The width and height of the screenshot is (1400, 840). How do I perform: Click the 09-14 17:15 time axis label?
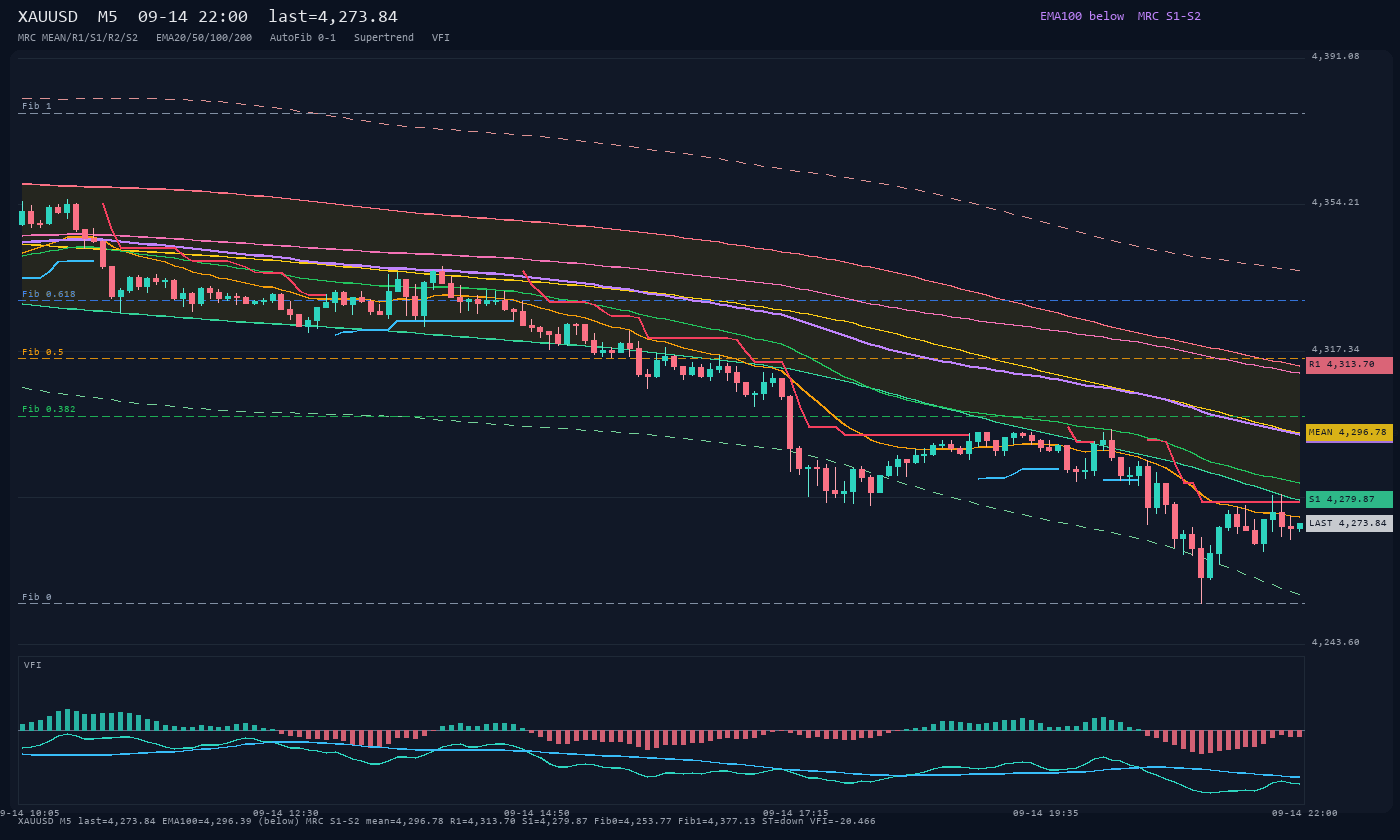[x=795, y=813]
